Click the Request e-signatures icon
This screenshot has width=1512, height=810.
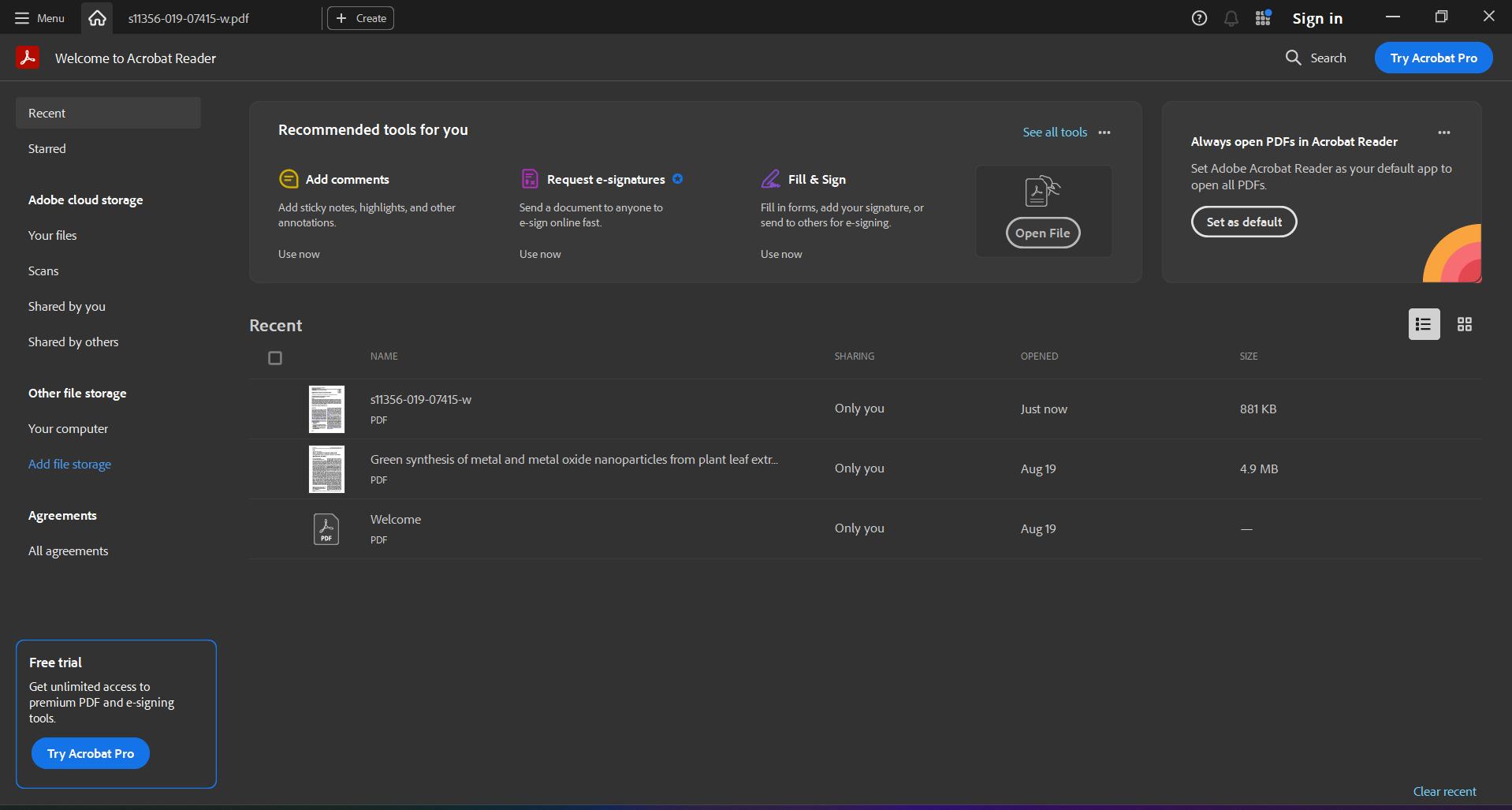[x=530, y=179]
